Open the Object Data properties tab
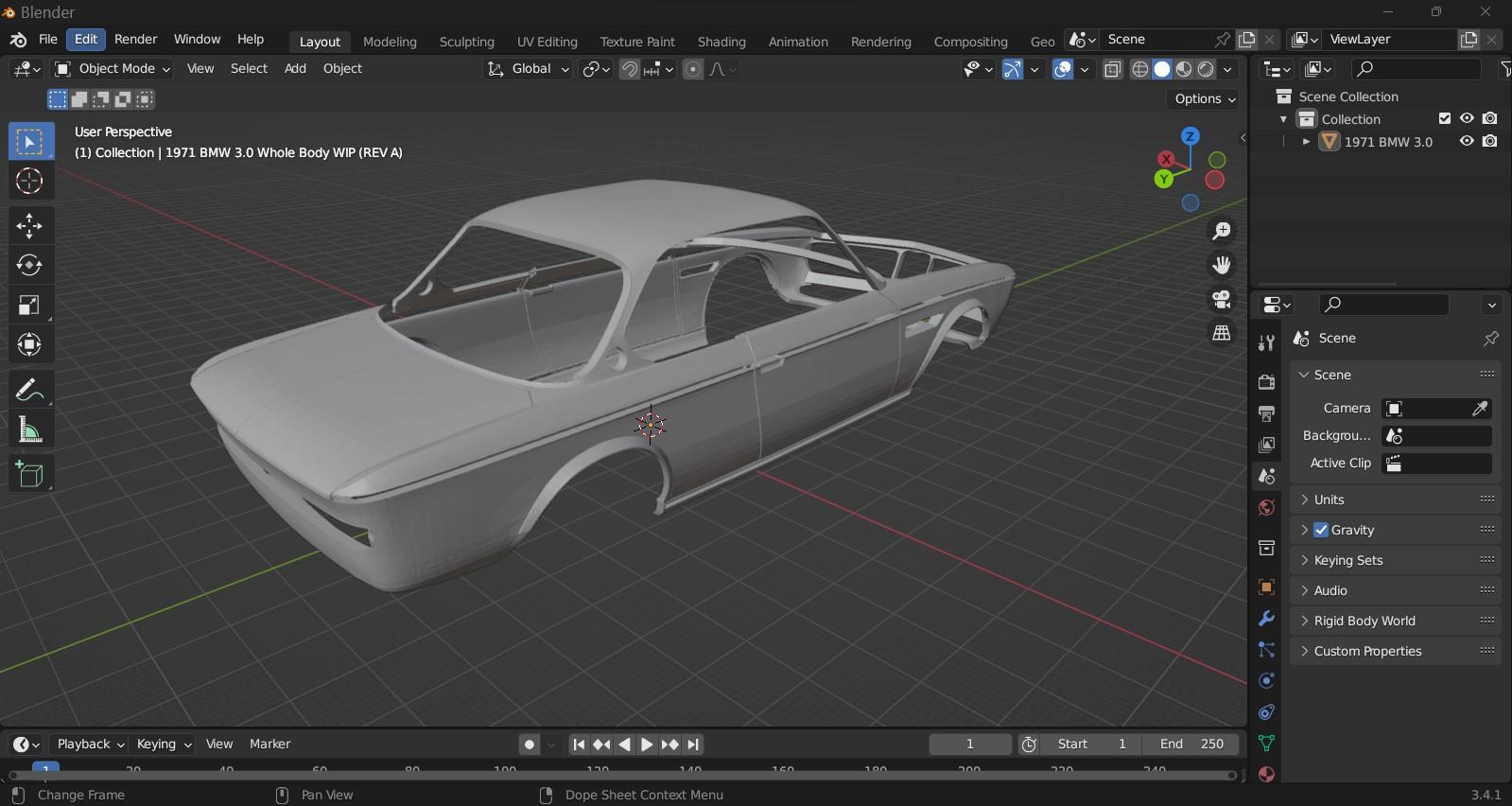This screenshot has height=806, width=1512. tap(1266, 744)
